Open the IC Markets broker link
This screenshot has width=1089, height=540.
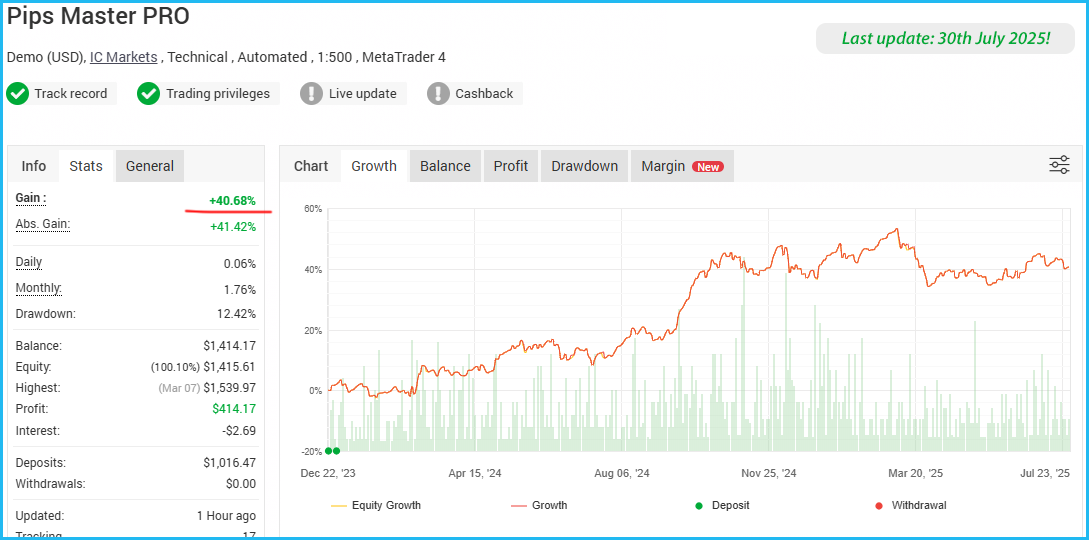coord(124,57)
